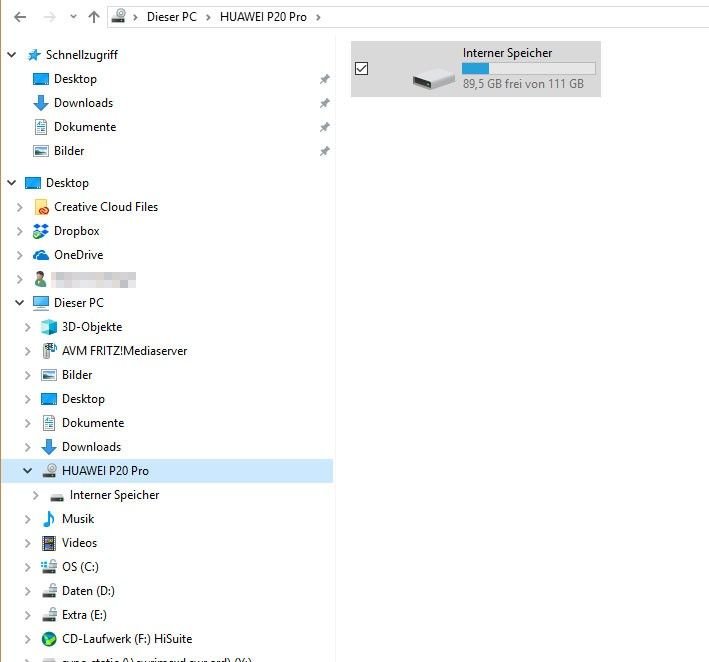The height and width of the screenshot is (662, 709).
Task: Click the Creative Cloud Files folder icon
Action: (x=41, y=207)
